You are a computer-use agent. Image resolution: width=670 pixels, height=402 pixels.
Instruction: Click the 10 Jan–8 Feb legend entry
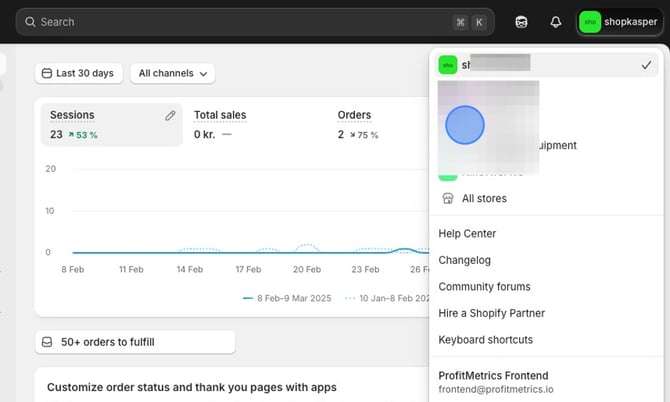387,298
